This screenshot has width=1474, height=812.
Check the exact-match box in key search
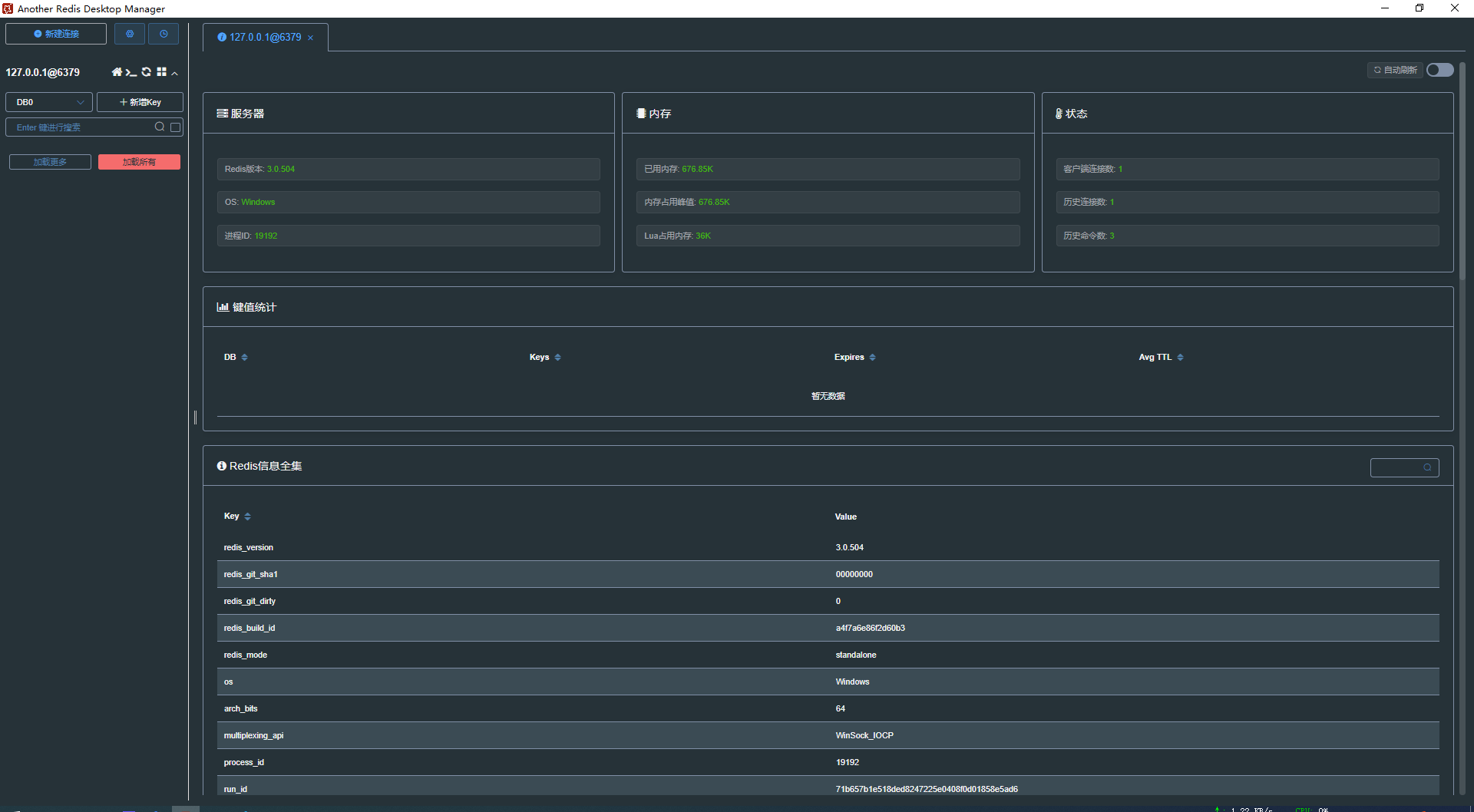pos(176,127)
